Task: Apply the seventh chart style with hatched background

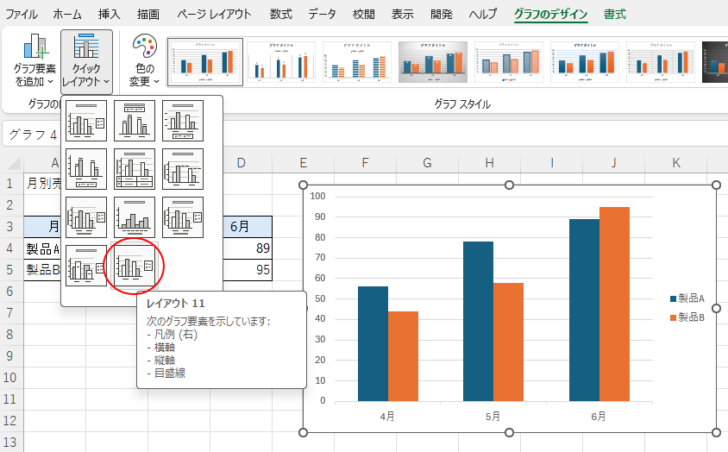Action: tap(661, 62)
